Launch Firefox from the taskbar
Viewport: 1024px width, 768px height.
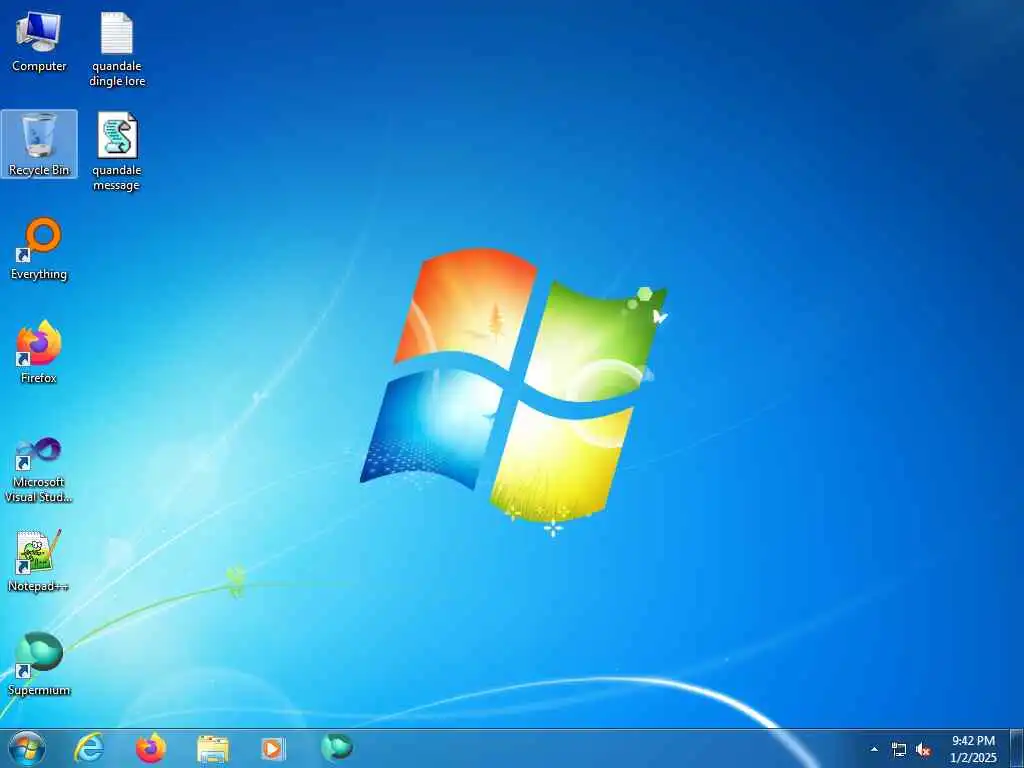(151, 748)
